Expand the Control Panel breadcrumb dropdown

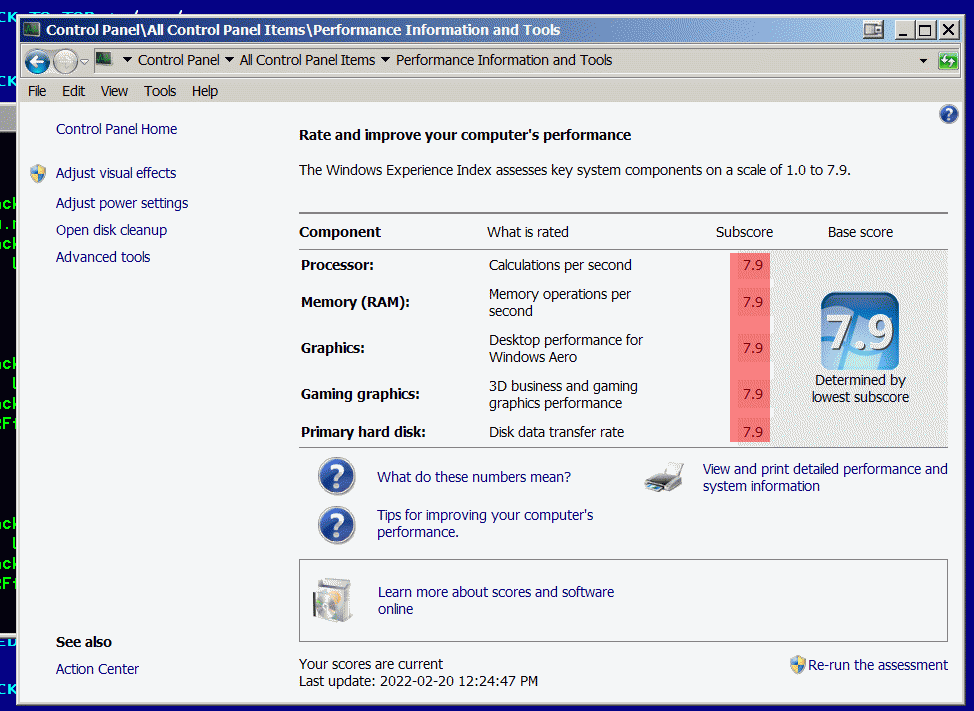[229, 60]
